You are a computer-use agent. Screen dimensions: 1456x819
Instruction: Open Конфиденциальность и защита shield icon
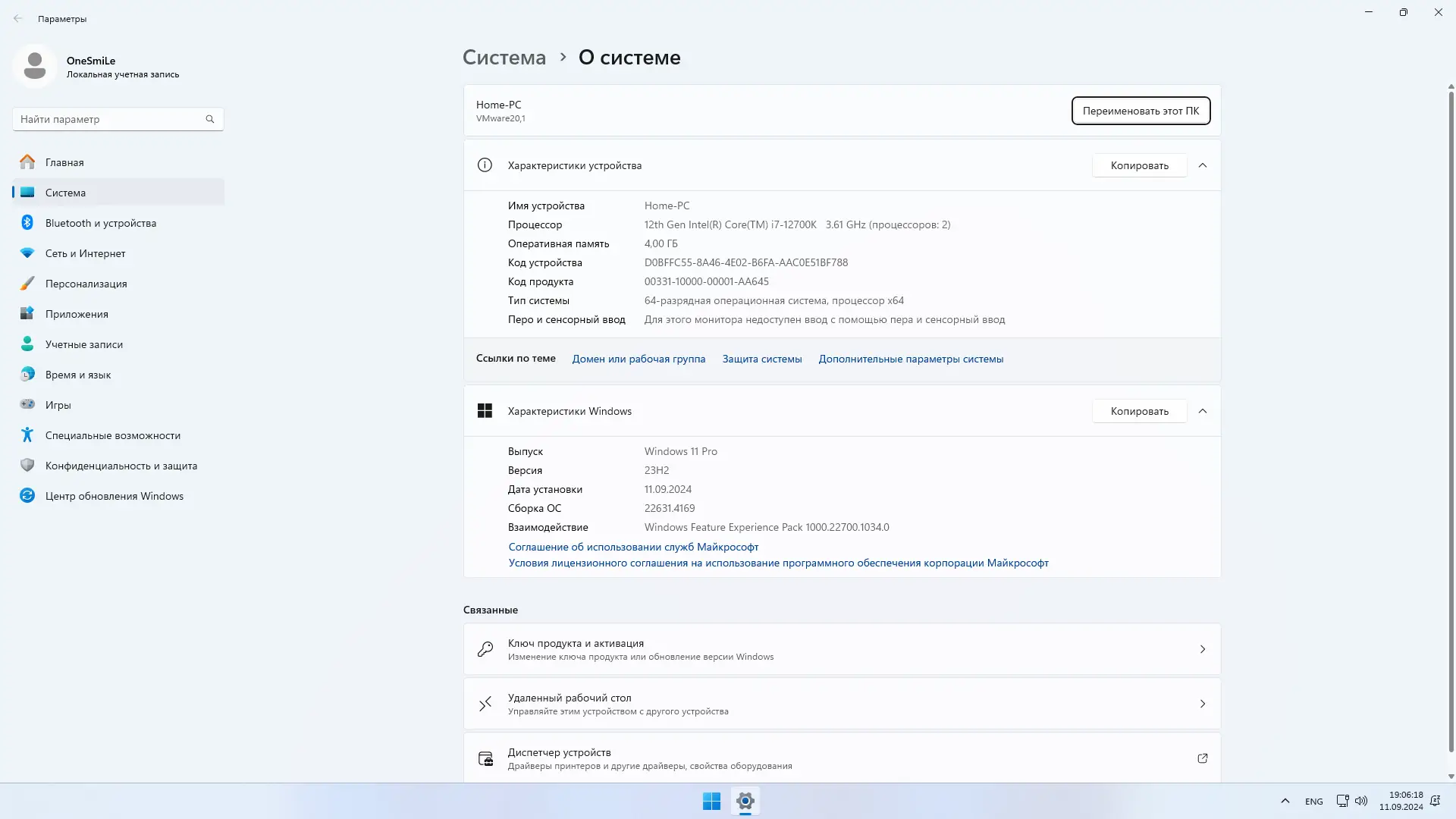[x=27, y=465]
